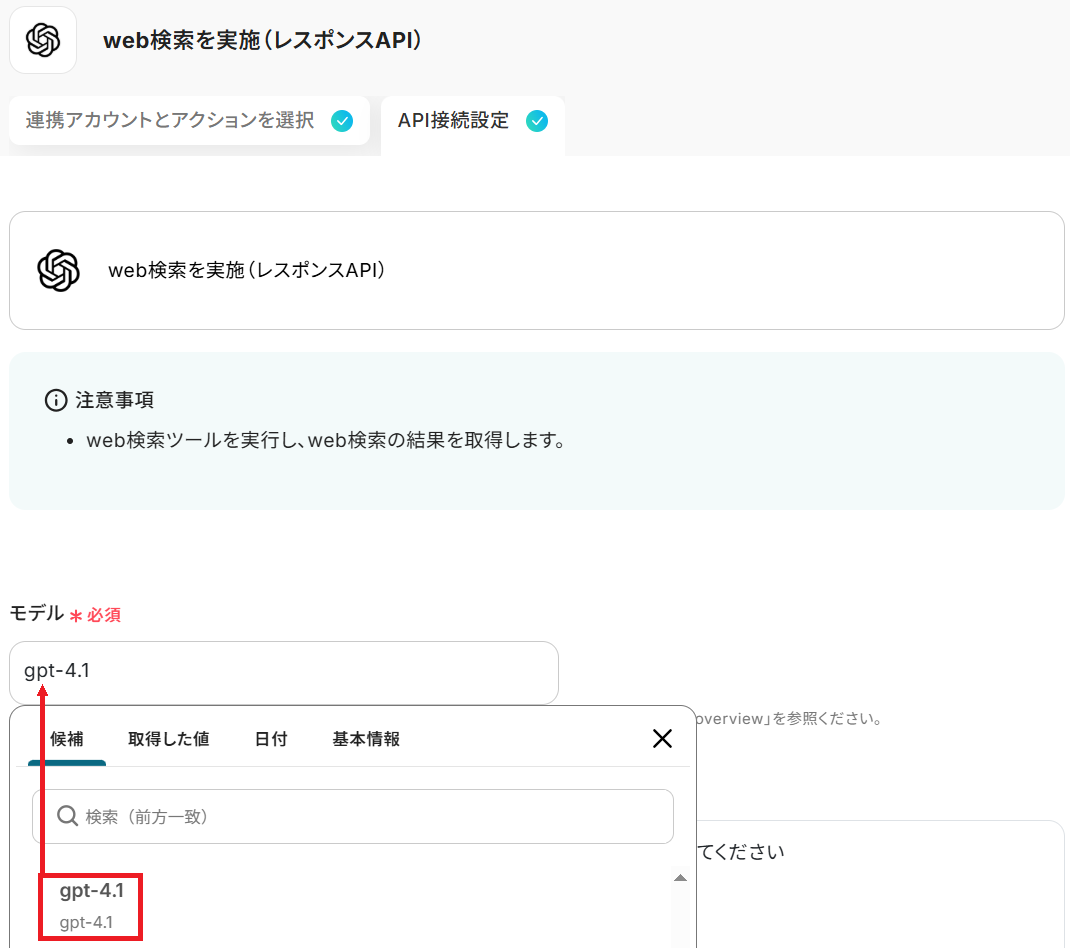
Task: Click the page title web検索を実施（レスポンスAPI）
Action: click(x=263, y=40)
